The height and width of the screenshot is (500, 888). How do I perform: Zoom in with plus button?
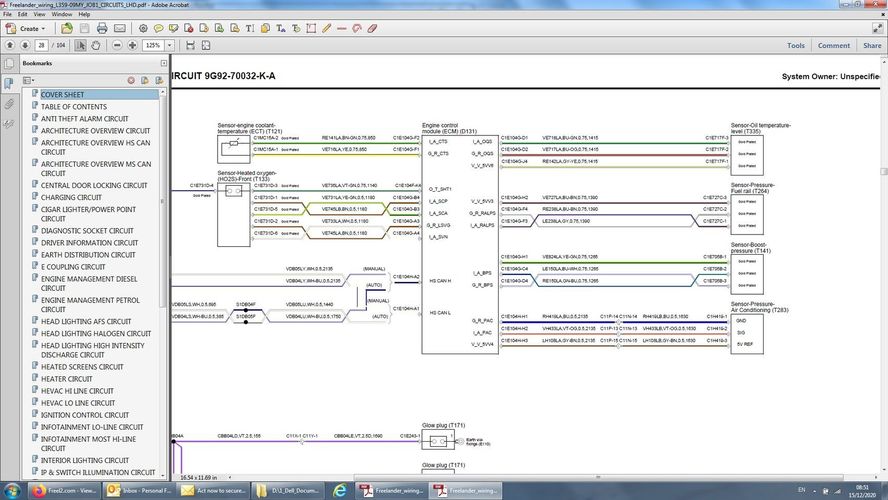pyautogui.click(x=133, y=45)
